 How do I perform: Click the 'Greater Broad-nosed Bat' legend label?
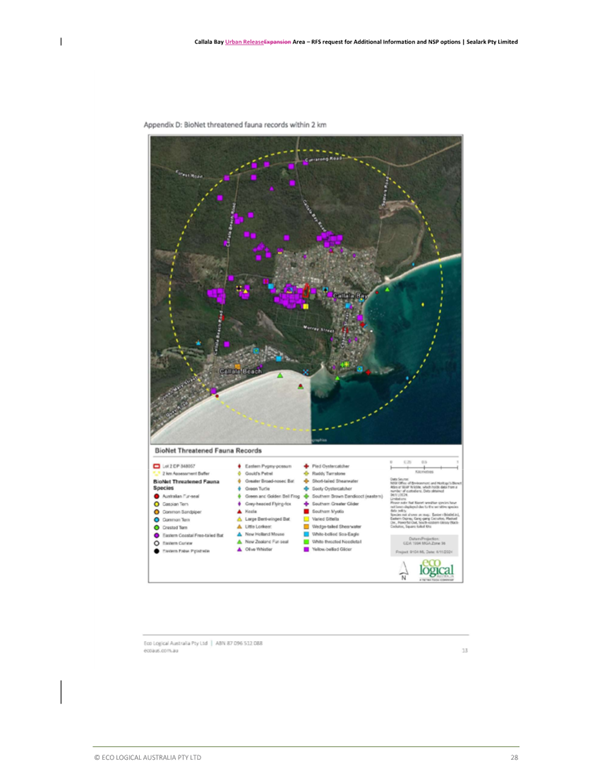coord(269,481)
